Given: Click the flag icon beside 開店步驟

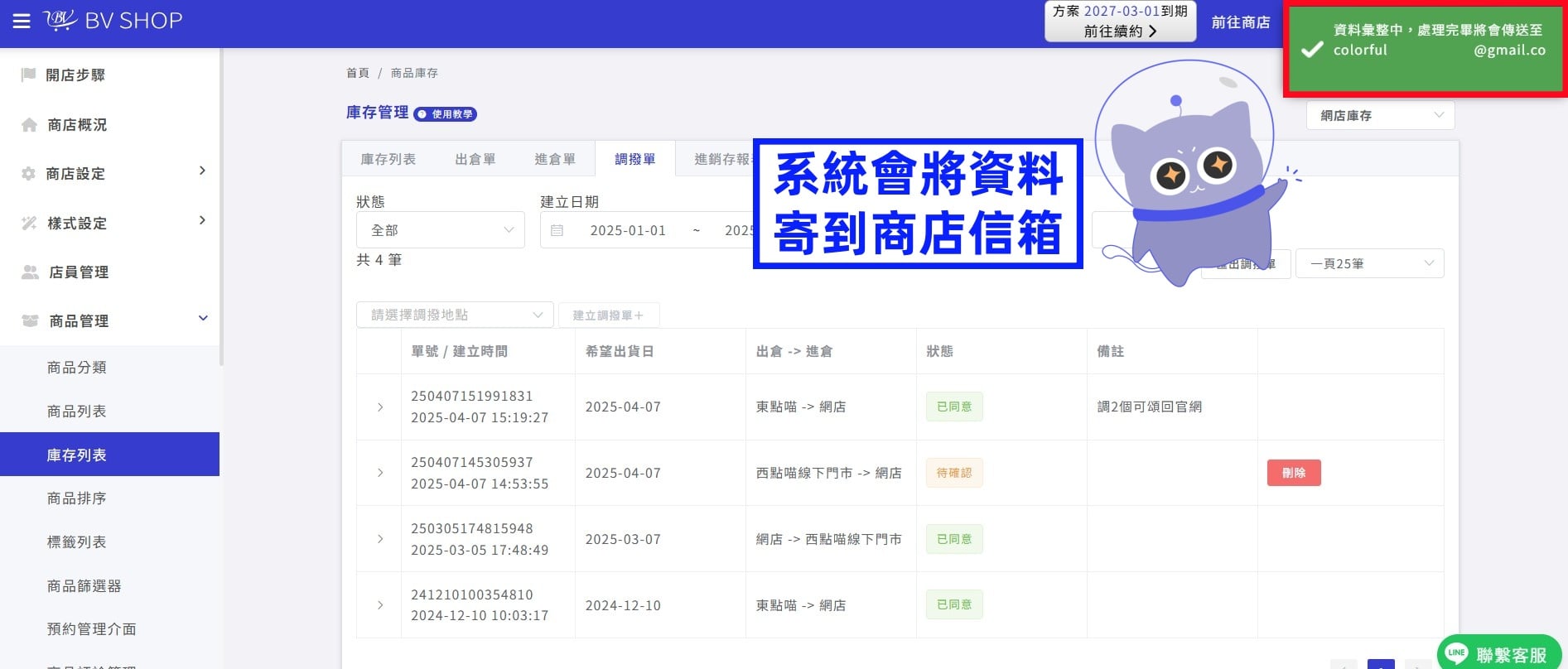Looking at the screenshot, I should tap(28, 75).
